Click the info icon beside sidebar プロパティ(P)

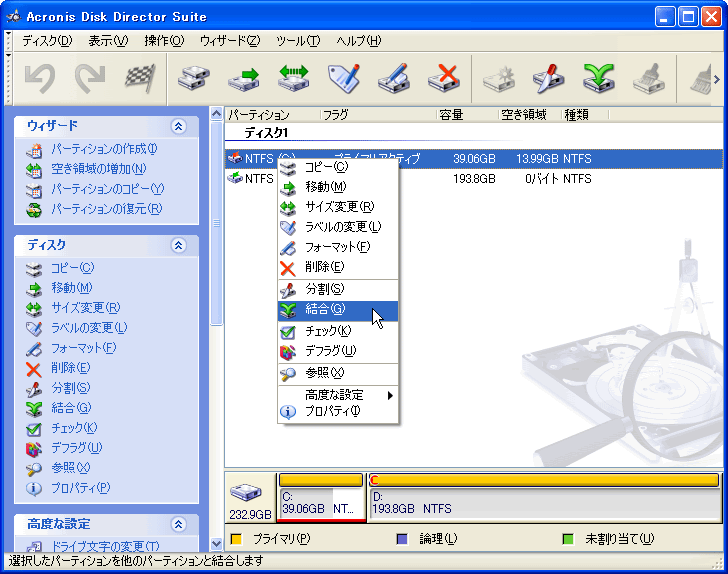coord(34,489)
